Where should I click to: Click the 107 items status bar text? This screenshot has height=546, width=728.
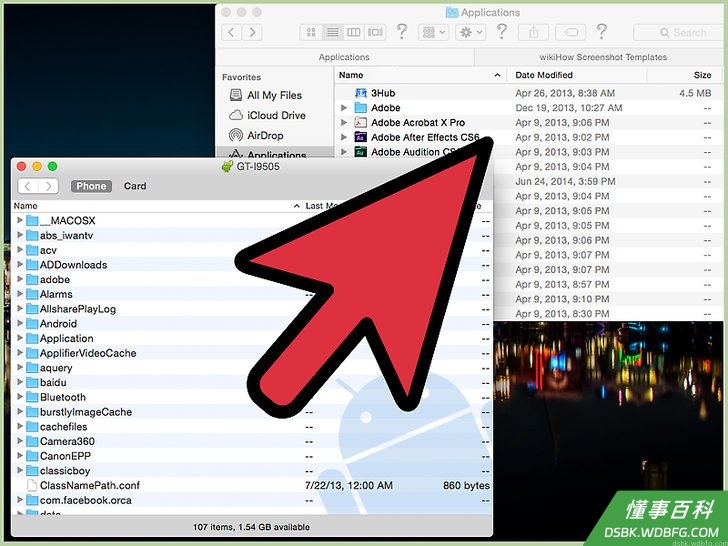(x=251, y=527)
